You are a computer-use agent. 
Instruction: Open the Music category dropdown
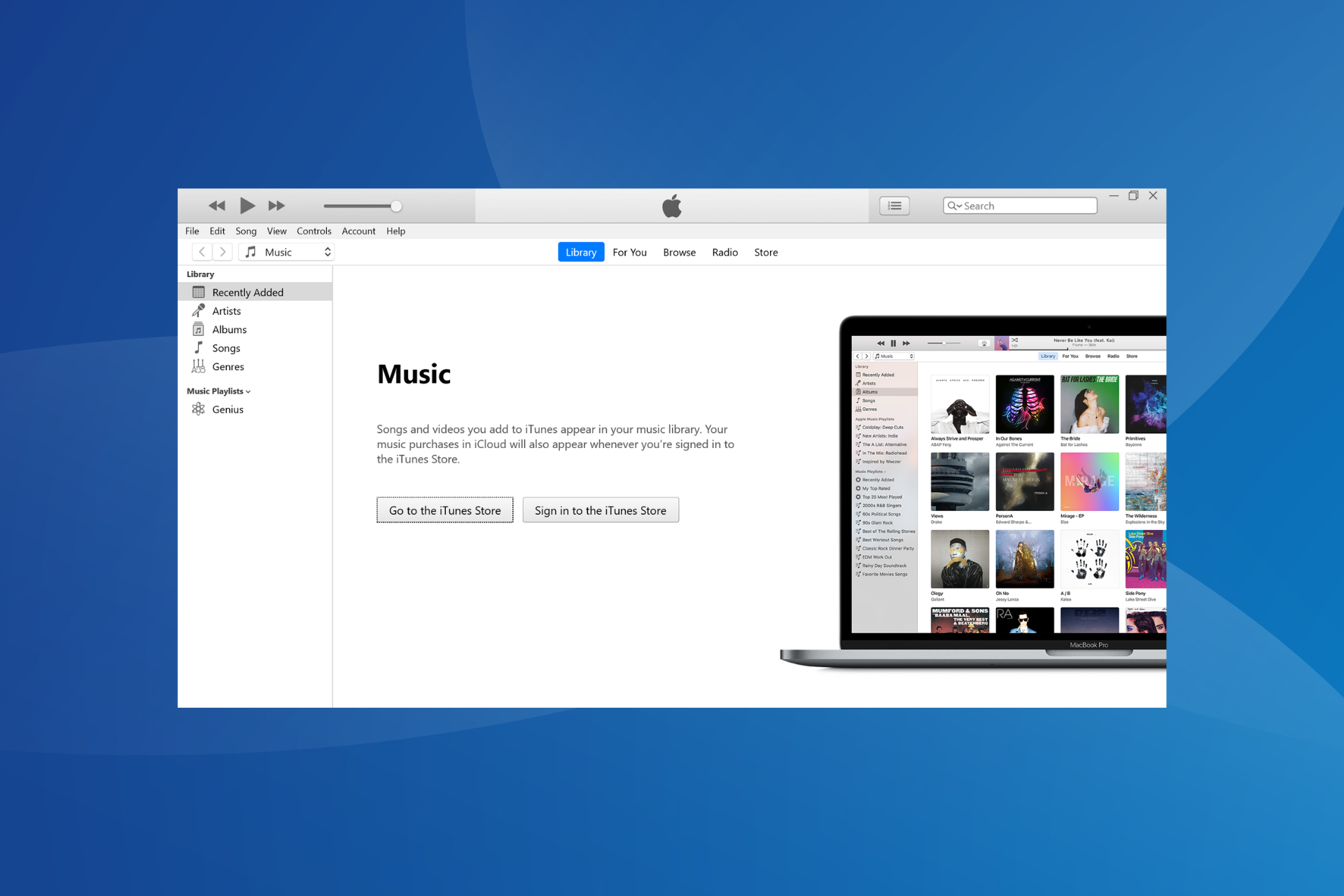[x=326, y=251]
